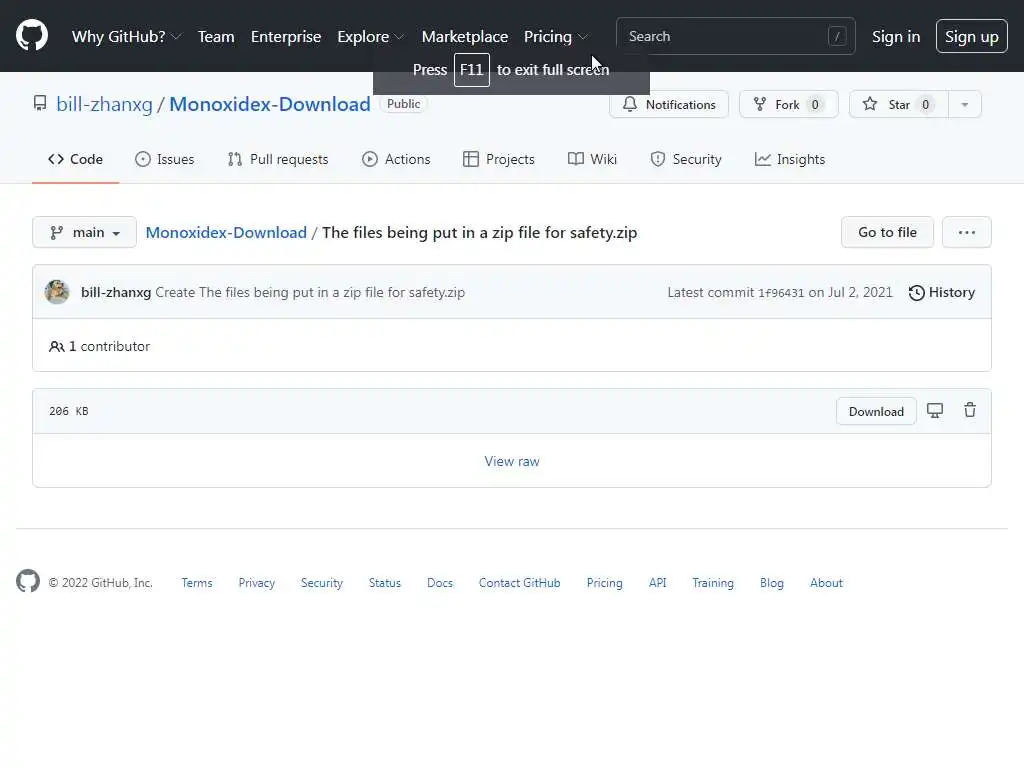Open the Blog footer link

pos(772,583)
